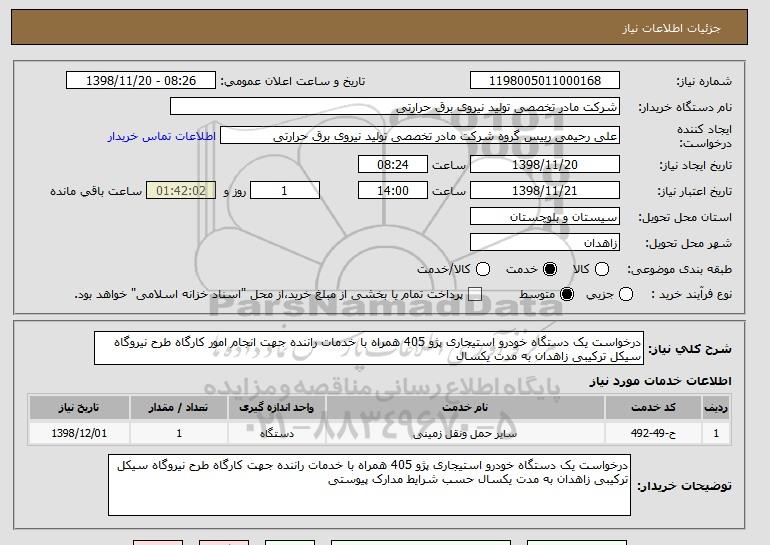Click the city field زاهدان

point(545,243)
